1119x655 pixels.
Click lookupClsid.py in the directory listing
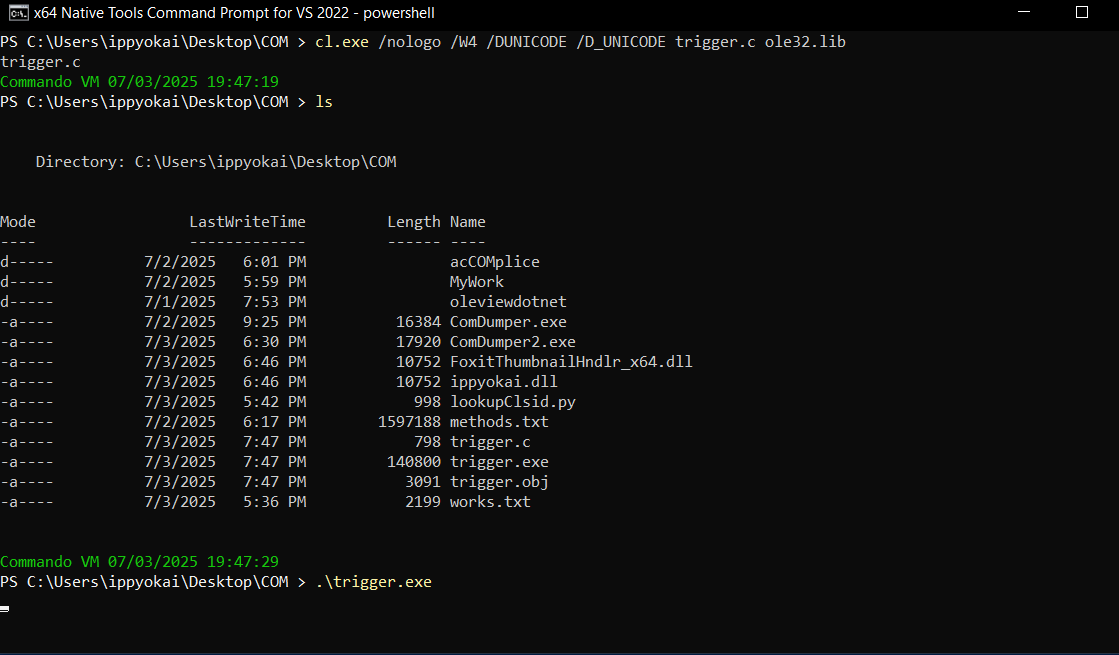pyautogui.click(x=512, y=402)
